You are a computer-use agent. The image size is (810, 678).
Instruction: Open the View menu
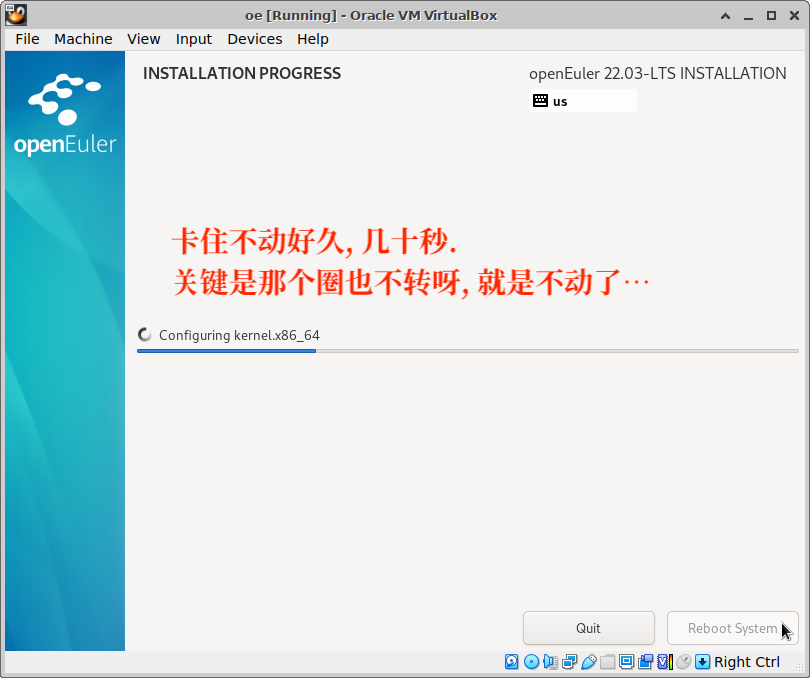click(144, 39)
